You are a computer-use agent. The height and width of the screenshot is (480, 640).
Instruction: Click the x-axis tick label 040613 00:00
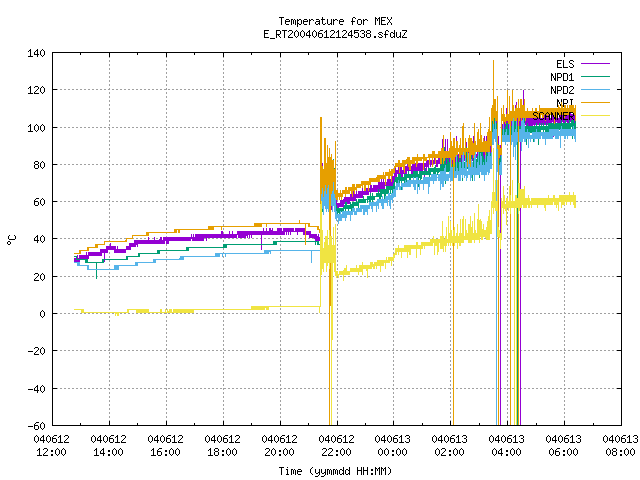click(393, 446)
